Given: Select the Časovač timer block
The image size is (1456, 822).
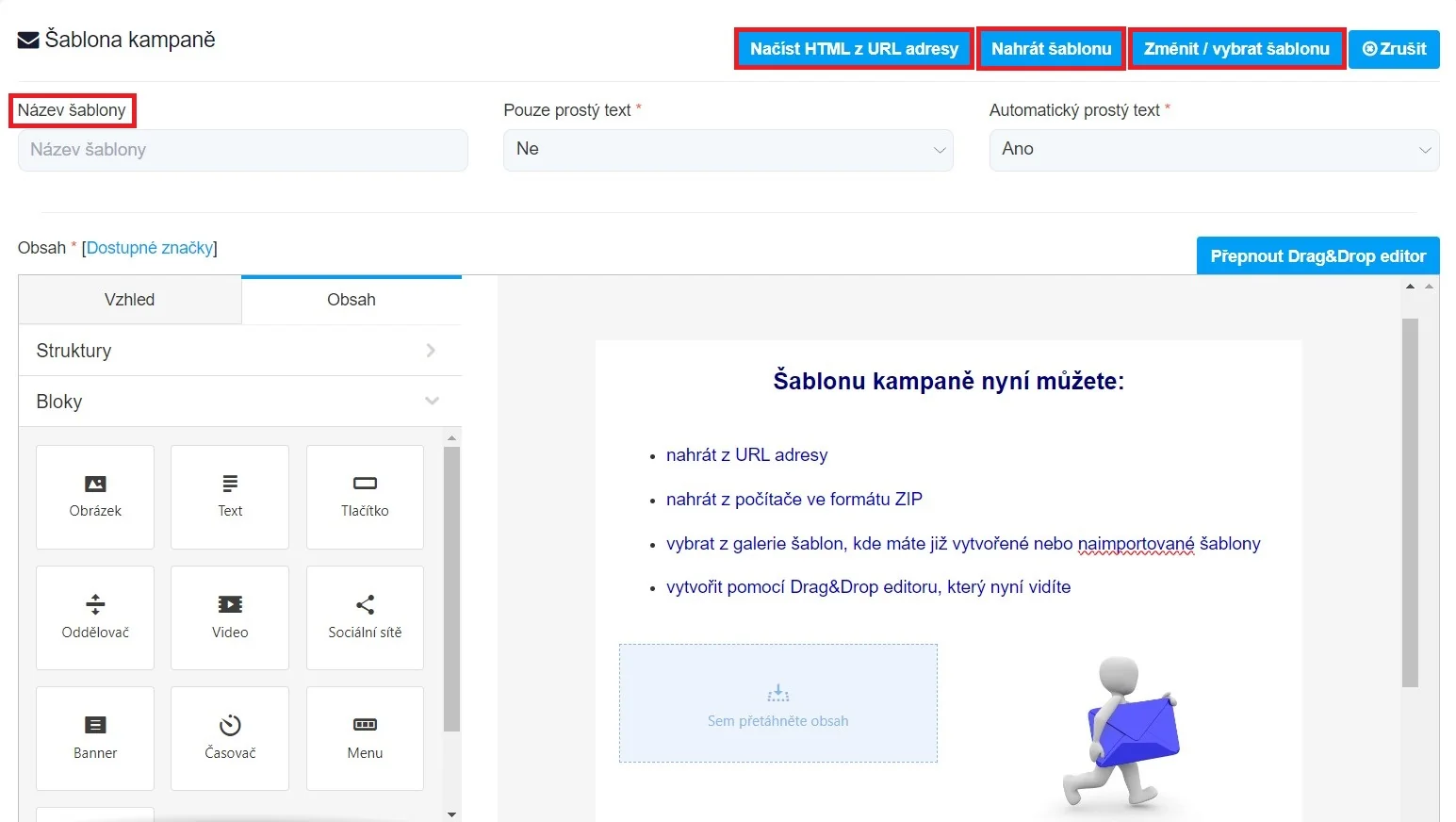Looking at the screenshot, I should tap(230, 737).
